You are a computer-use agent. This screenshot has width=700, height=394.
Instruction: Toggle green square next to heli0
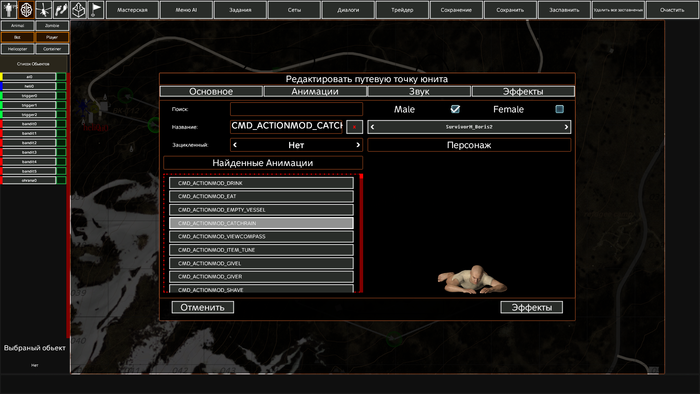pos(61,86)
